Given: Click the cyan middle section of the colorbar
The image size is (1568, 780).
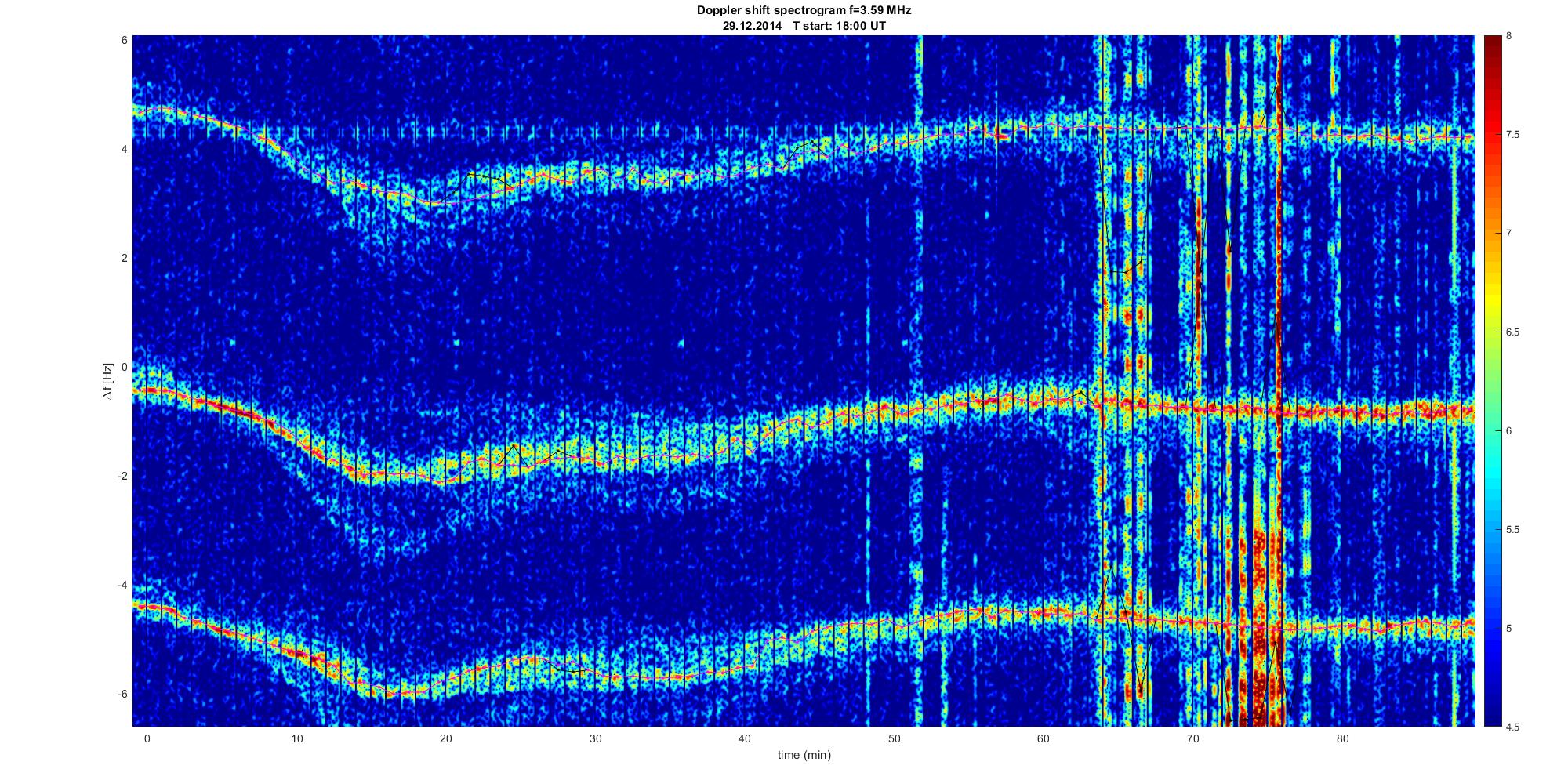Looking at the screenshot, I should click(1493, 470).
